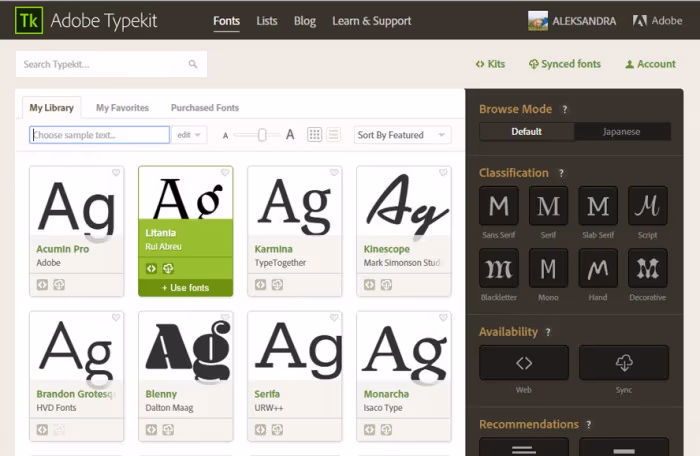Toggle Sans Serif classification filter

[x=499, y=206]
